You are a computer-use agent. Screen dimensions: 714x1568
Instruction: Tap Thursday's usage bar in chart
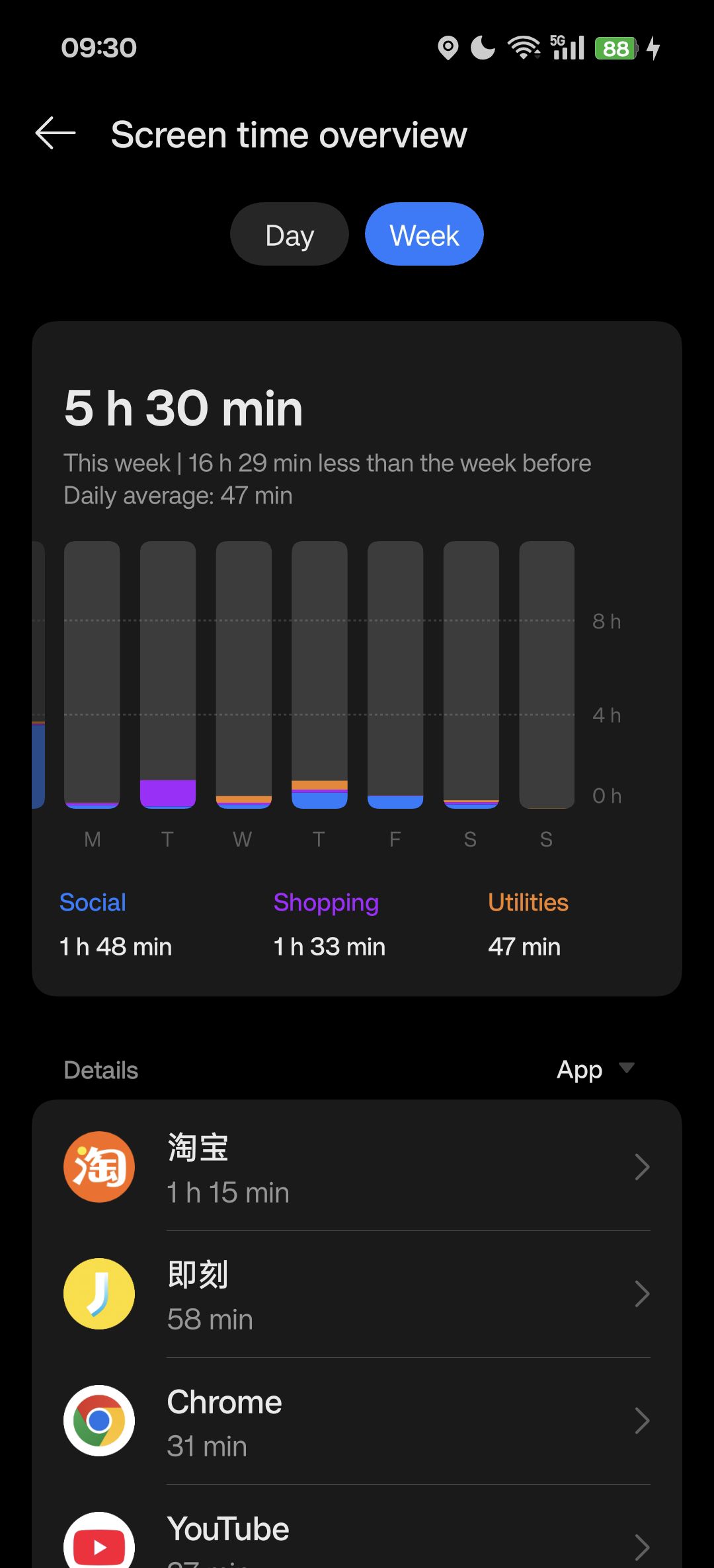[x=319, y=794]
